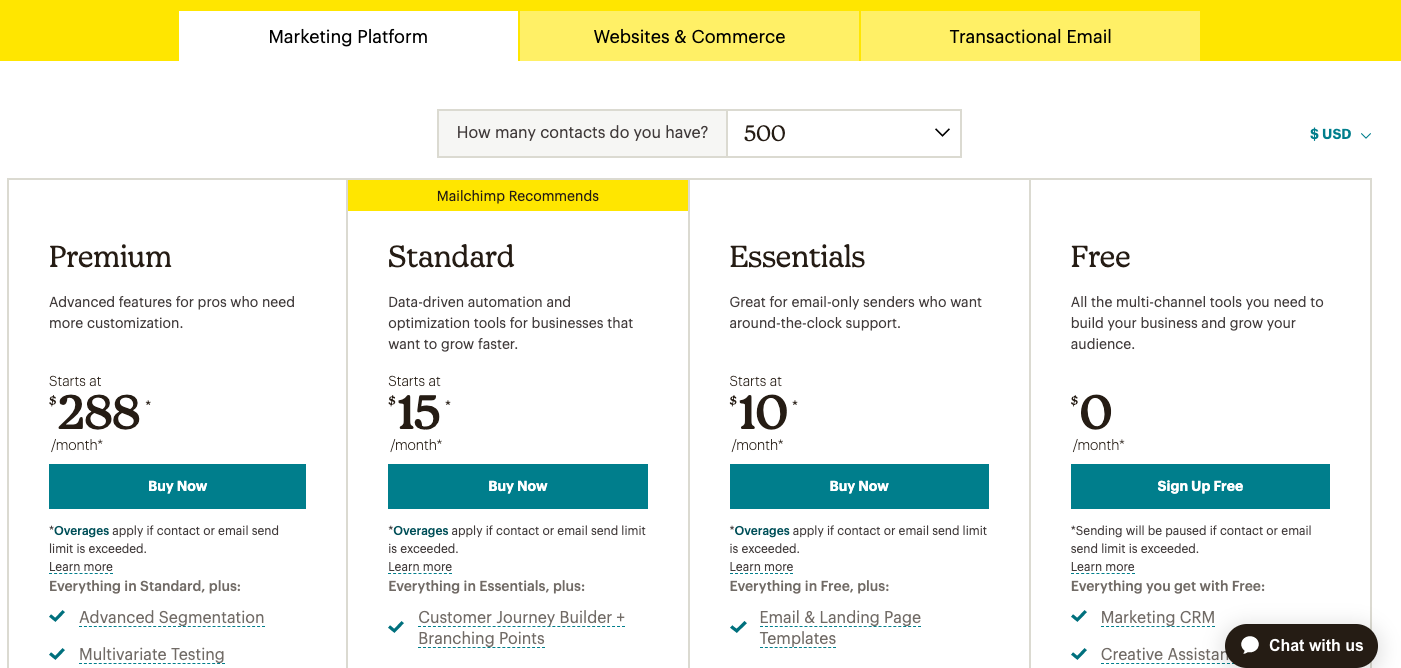Open the Advanced Segmentation feature link
1401x668 pixels.
[172, 617]
